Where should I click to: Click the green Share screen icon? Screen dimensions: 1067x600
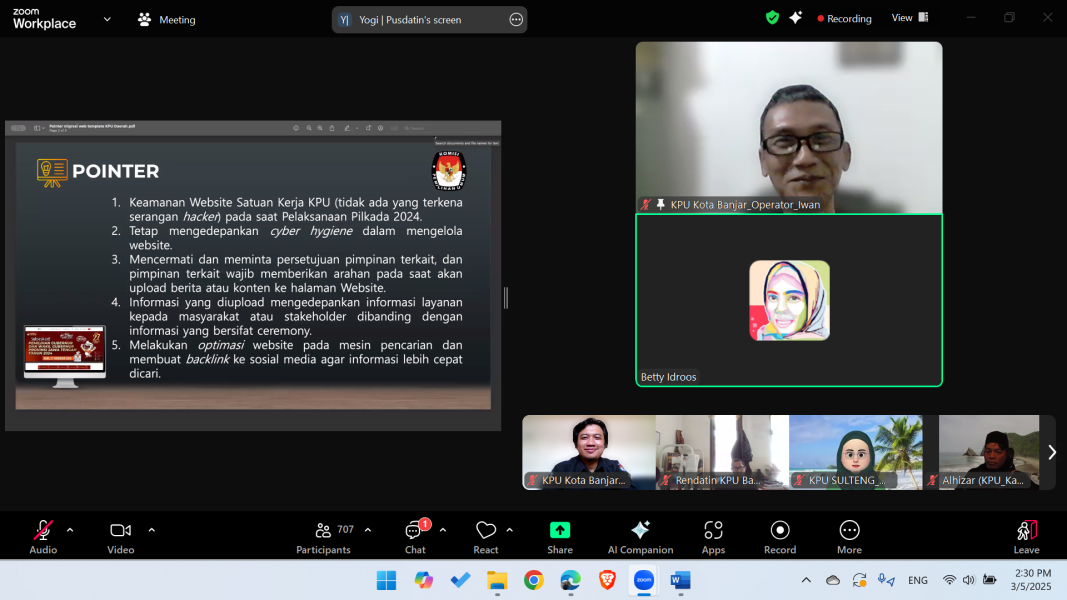pos(560,531)
